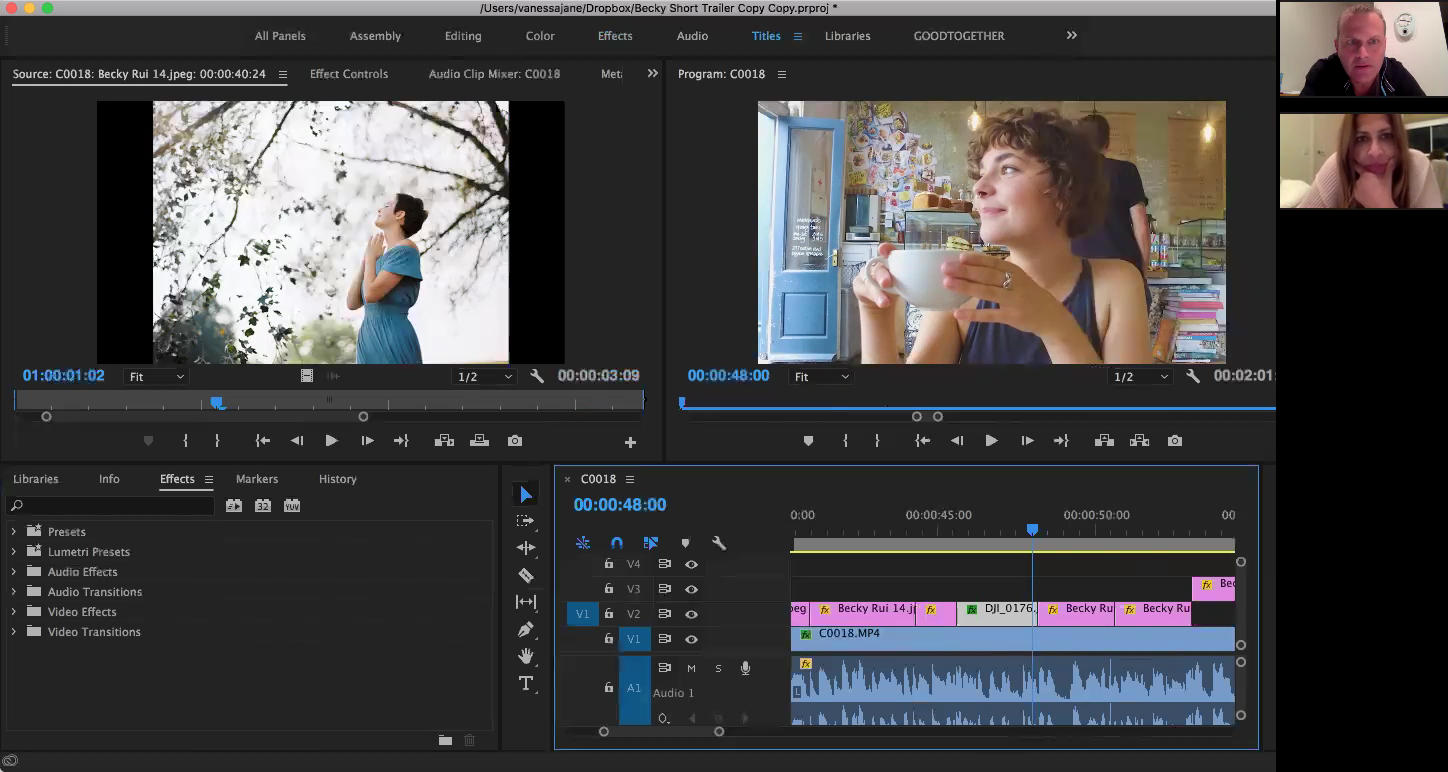The image size is (1448, 772).
Task: Select the Hand tool
Action: pyautogui.click(x=526, y=656)
